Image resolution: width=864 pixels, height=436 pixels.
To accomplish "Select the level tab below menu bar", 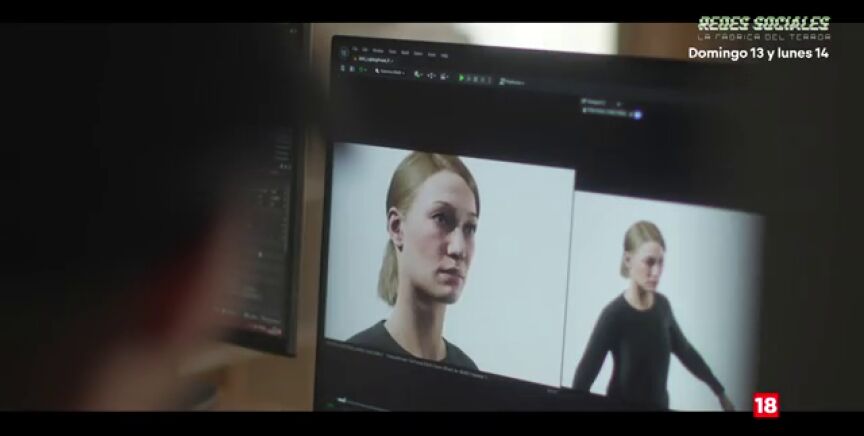I will pyautogui.click(x=372, y=60).
